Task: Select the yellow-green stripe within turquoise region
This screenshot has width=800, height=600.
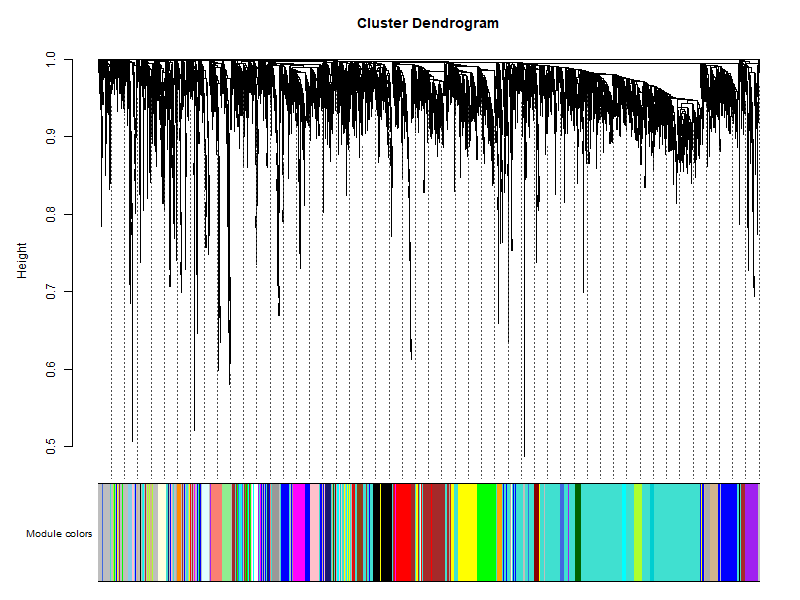Action: [638, 532]
